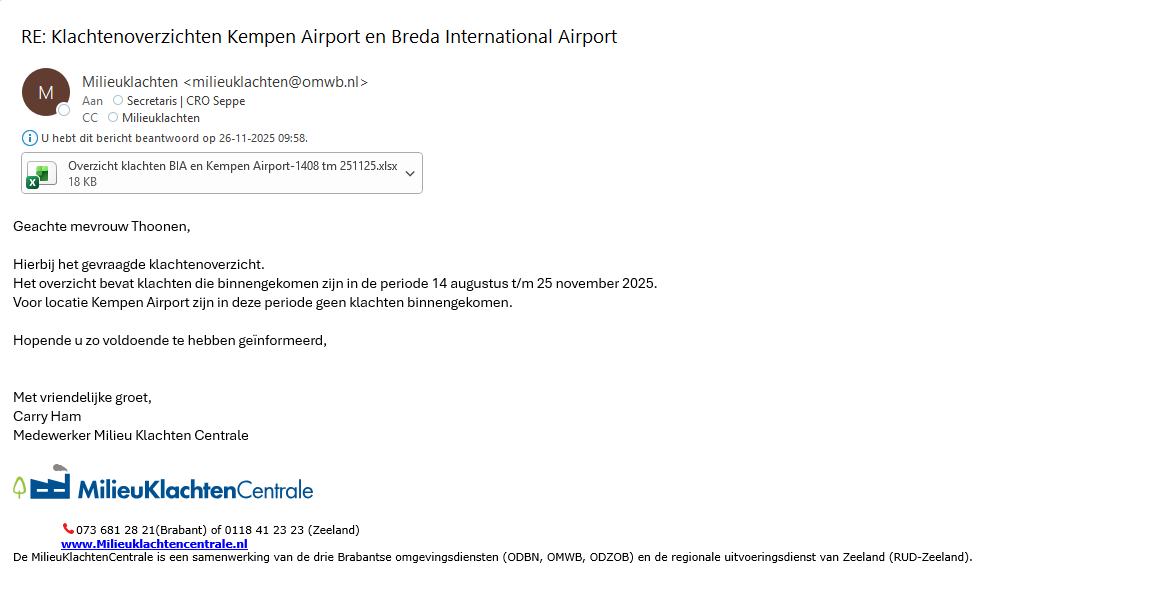The height and width of the screenshot is (603, 1150).
Task: Click the sender avatar with letter M
Action: tap(45, 92)
